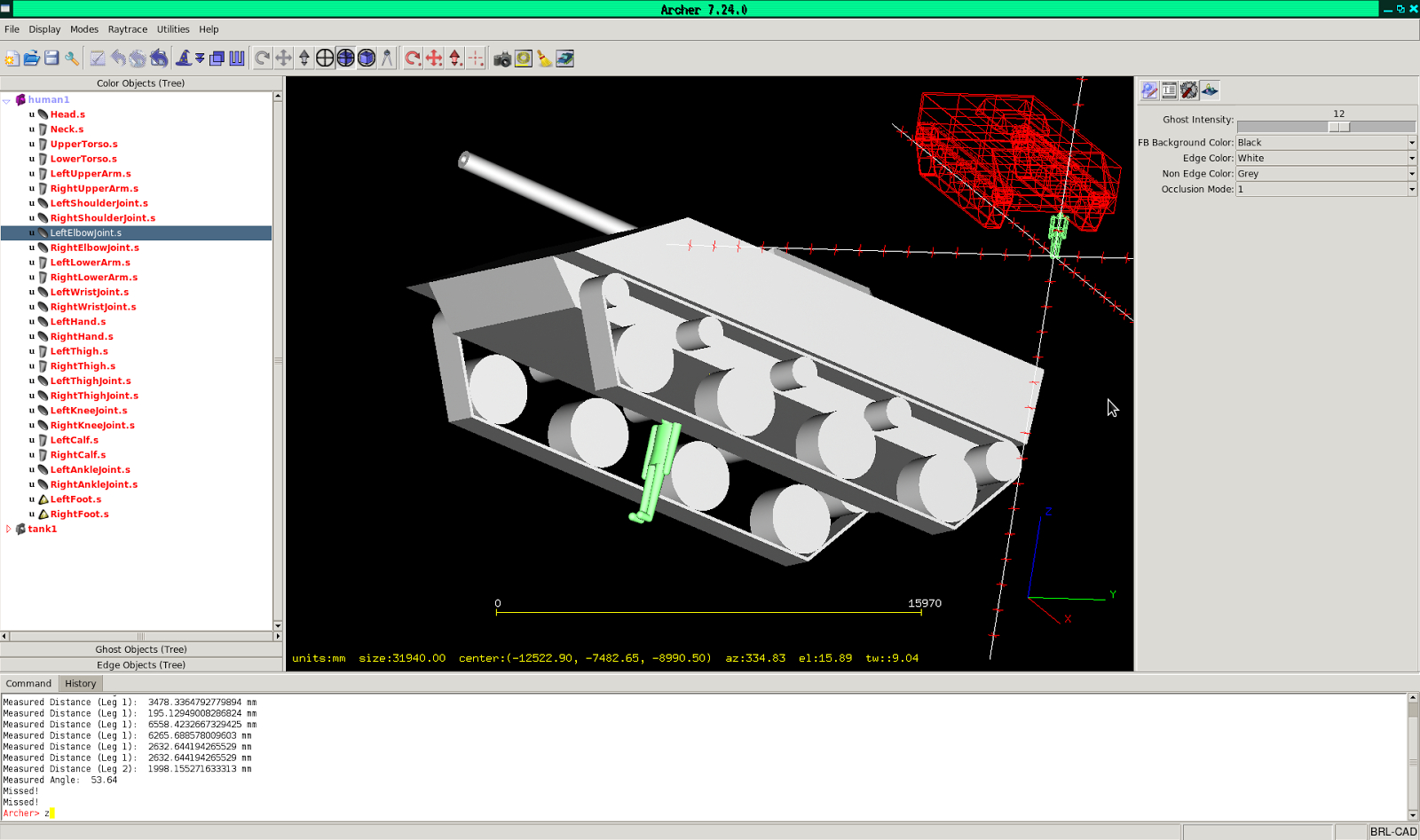Undo with the first blue back-arrow icon
Image resolution: width=1420 pixels, height=840 pixels.
[118, 59]
